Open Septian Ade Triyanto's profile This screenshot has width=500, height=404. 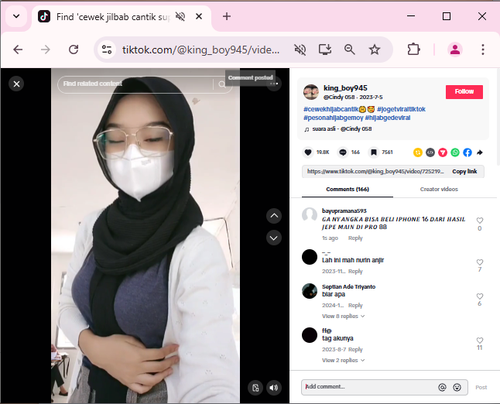click(349, 287)
